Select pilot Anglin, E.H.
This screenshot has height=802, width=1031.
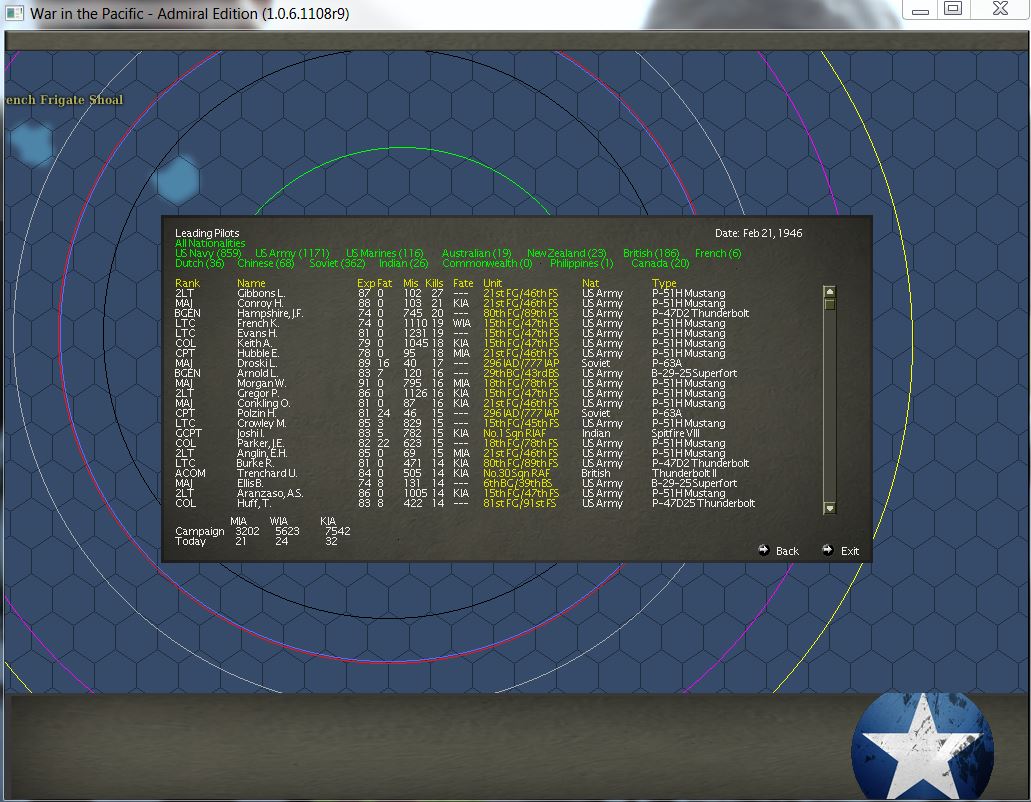(x=262, y=454)
